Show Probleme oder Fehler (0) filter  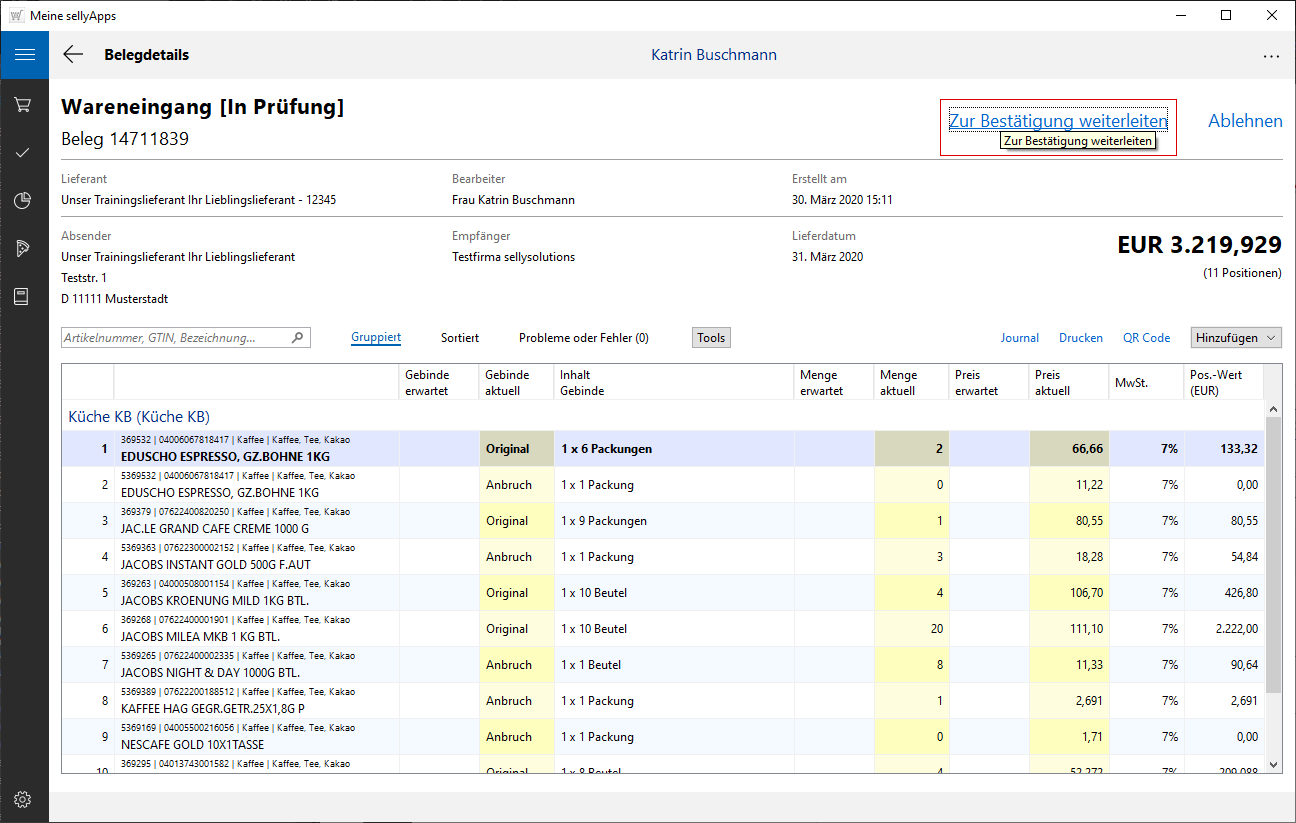click(583, 338)
